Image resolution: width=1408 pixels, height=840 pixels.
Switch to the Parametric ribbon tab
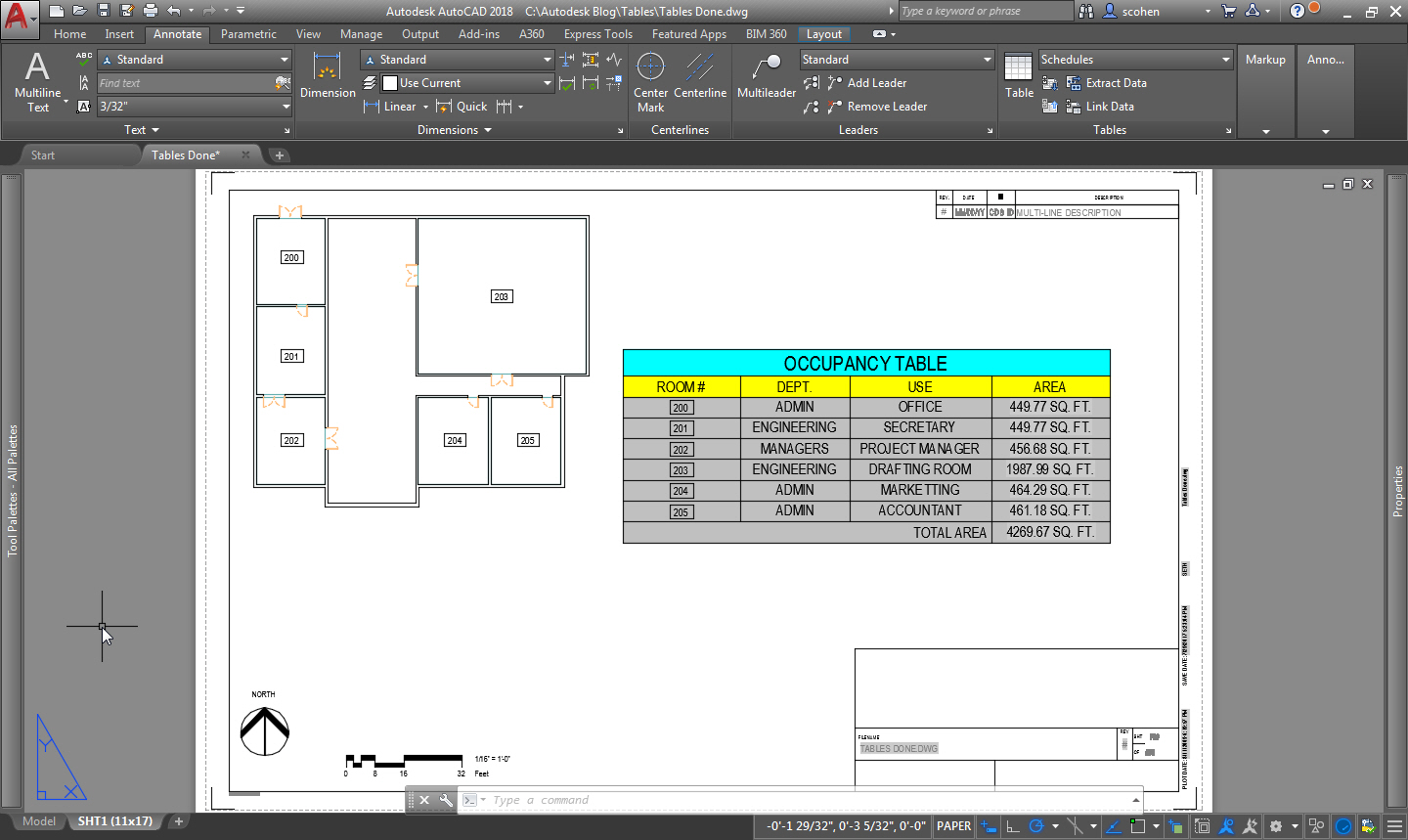[x=248, y=33]
